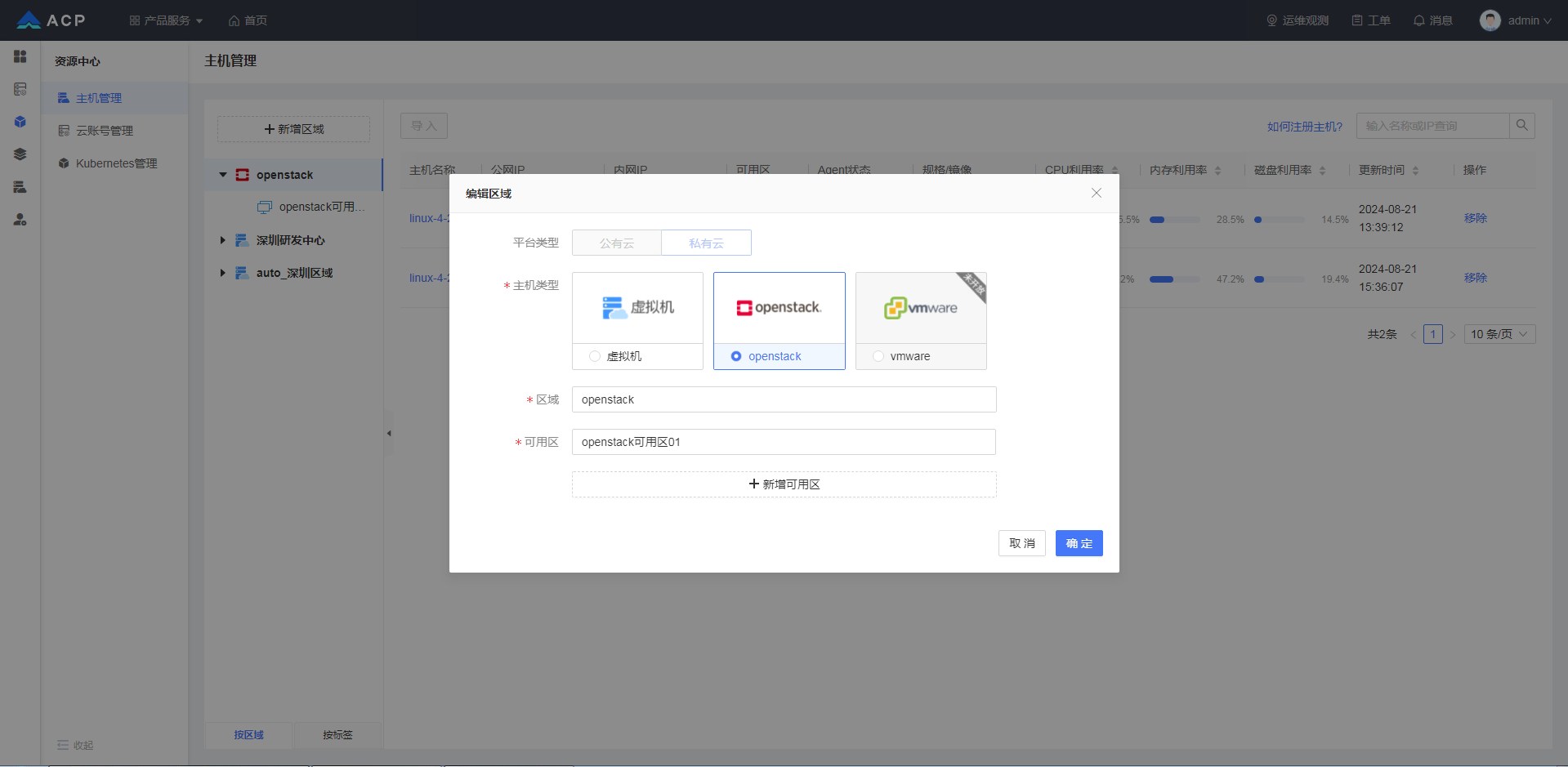1568x767 pixels.
Task: Click 移除 for the 13:39:12 row
Action: (x=1475, y=218)
